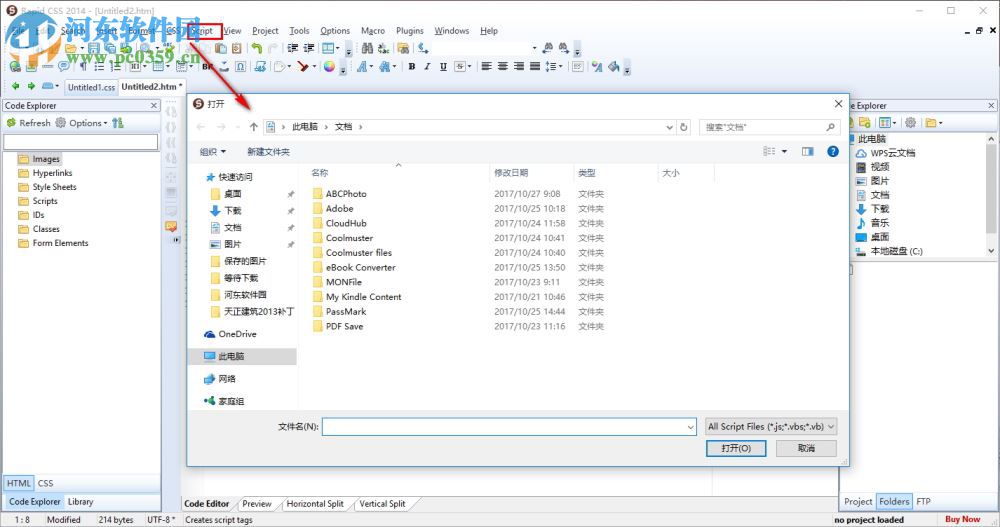Screen dimensions: 1000x527
Task: Click the dialog search box 搜索文档
Action: click(x=769, y=127)
